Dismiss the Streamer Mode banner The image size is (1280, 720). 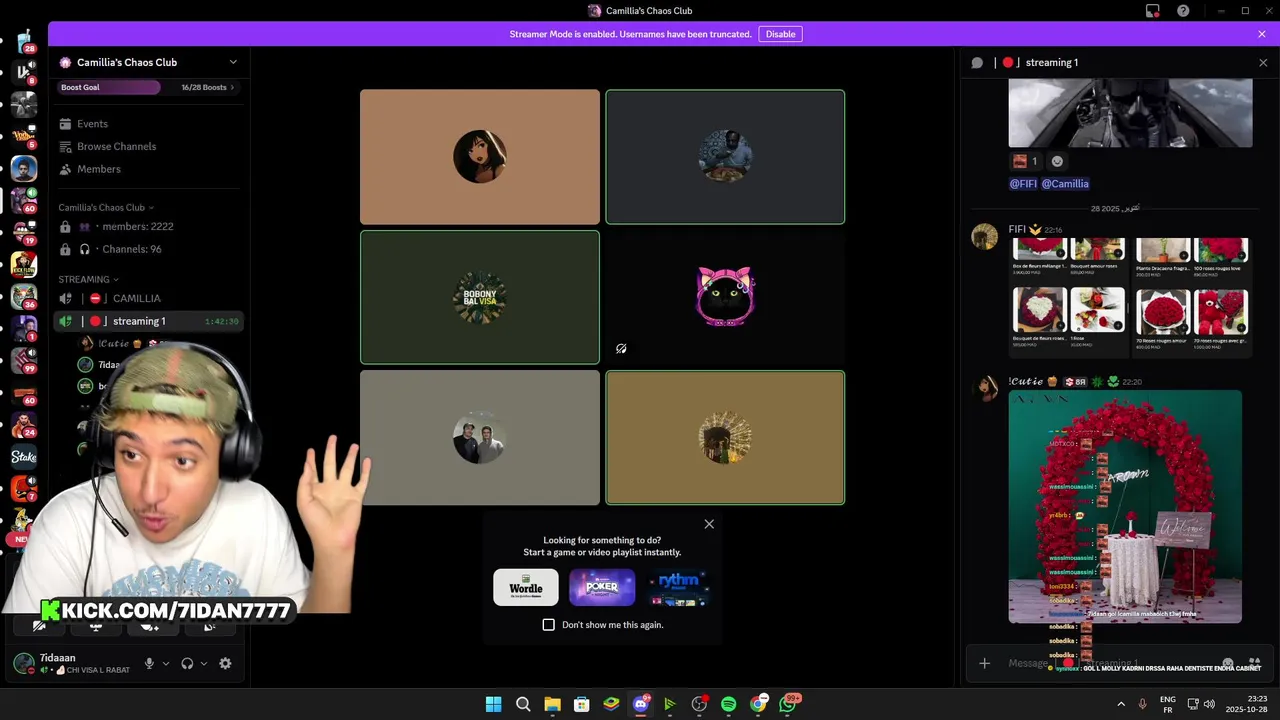[1262, 34]
